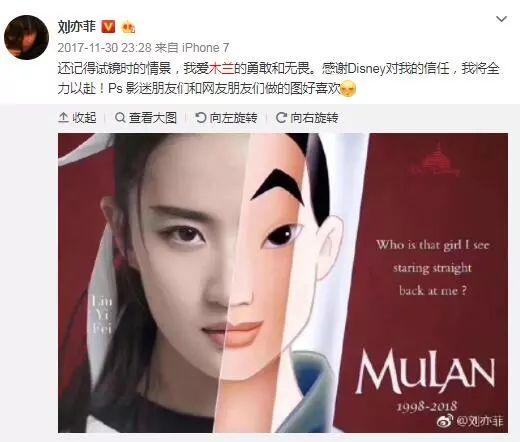Screen dimensions: 520x442
Task: Rotate image right with 向右旋转
Action: pos(307,118)
